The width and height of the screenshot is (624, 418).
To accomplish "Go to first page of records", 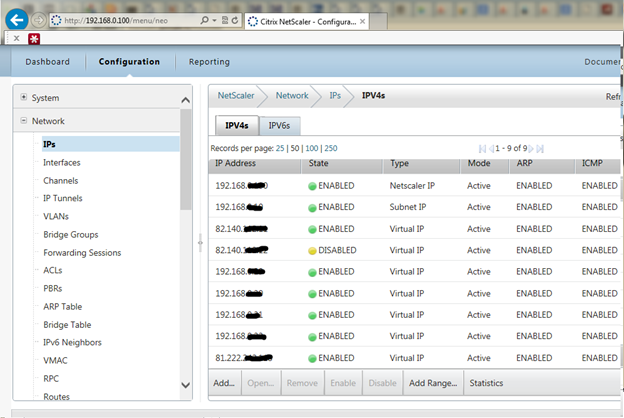I will pos(482,148).
